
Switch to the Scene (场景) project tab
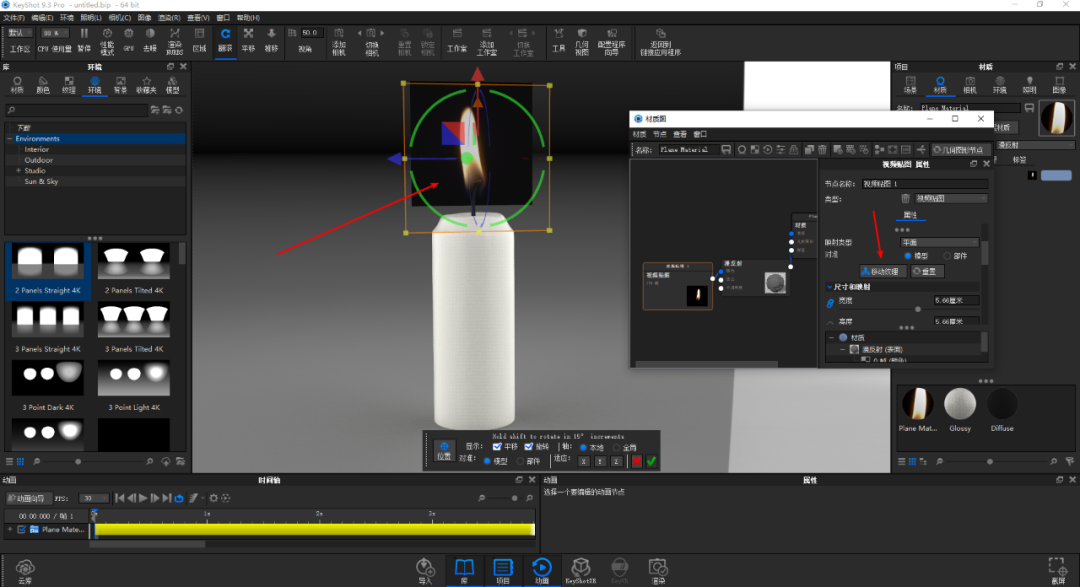pyautogui.click(x=910, y=85)
